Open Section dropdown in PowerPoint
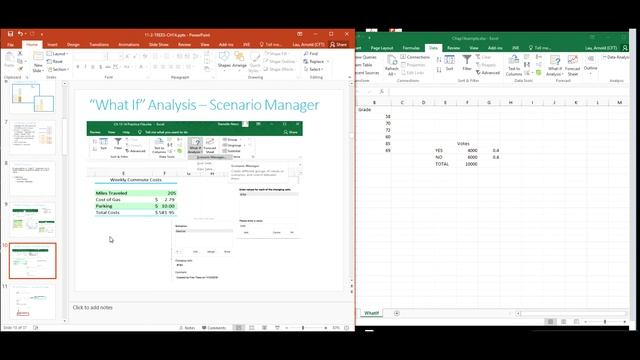Viewport: 640px width, 360px height. click(x=58, y=69)
